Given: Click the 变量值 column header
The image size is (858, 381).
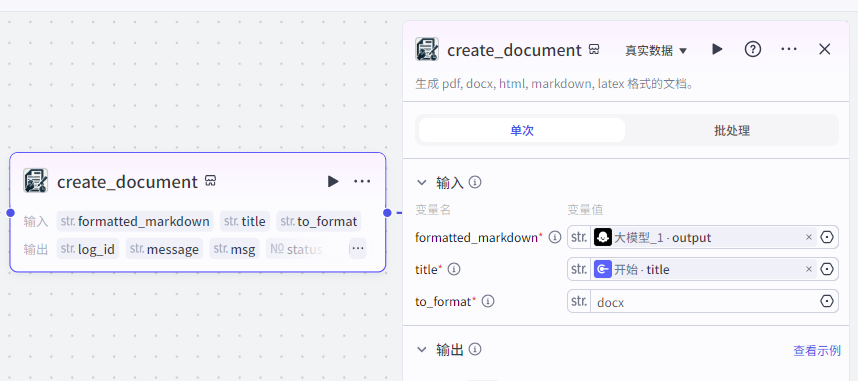Looking at the screenshot, I should click(585, 210).
